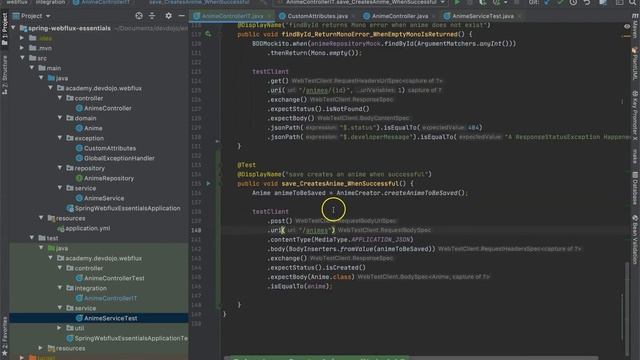Click 'APPLICATION_JSON' constant in editor
Viewport: 640px width, 360px height.
tap(380, 240)
